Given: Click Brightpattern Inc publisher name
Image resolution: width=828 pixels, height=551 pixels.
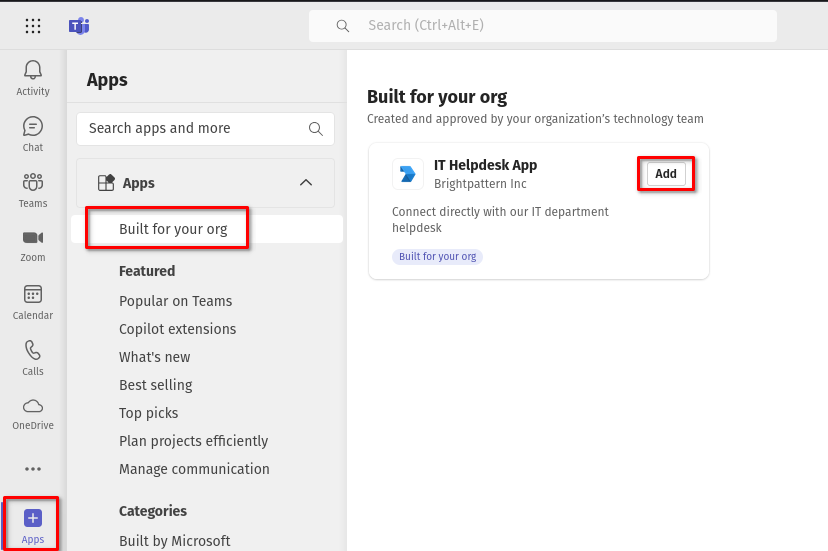Looking at the screenshot, I should pos(480,184).
